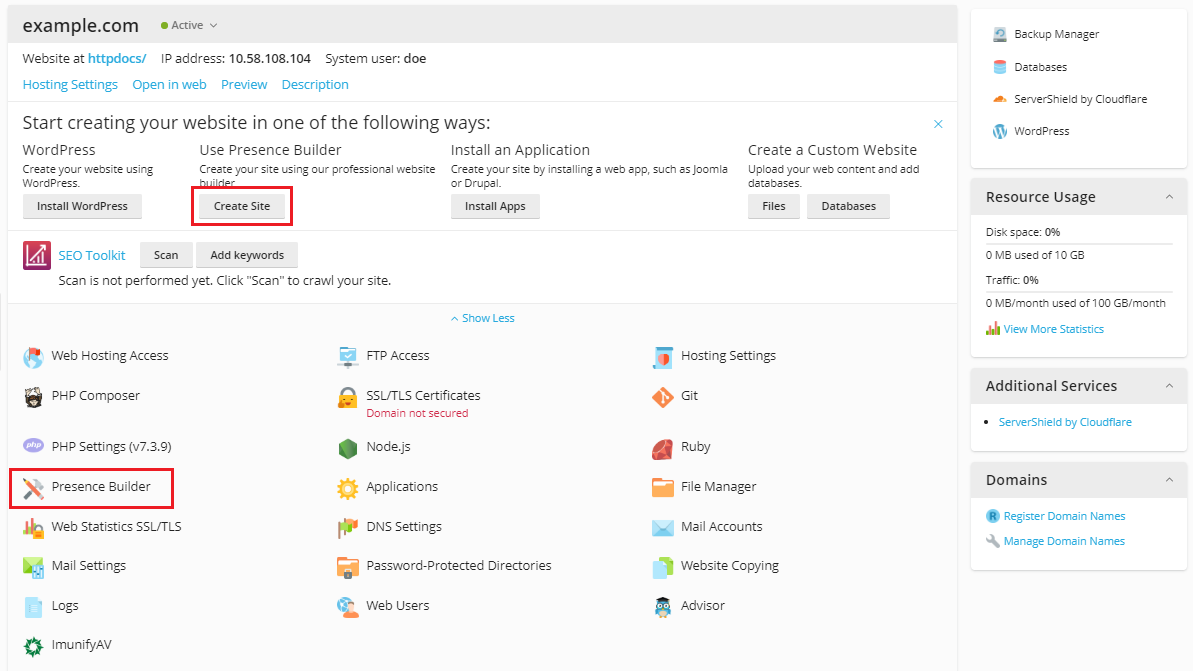Open the httpdocs/ folder link

[116, 59]
